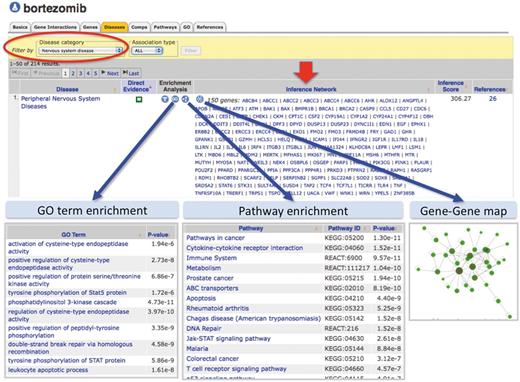Select the 306.27 inference score value
The width and height of the screenshot is (520, 382).
(461, 99)
